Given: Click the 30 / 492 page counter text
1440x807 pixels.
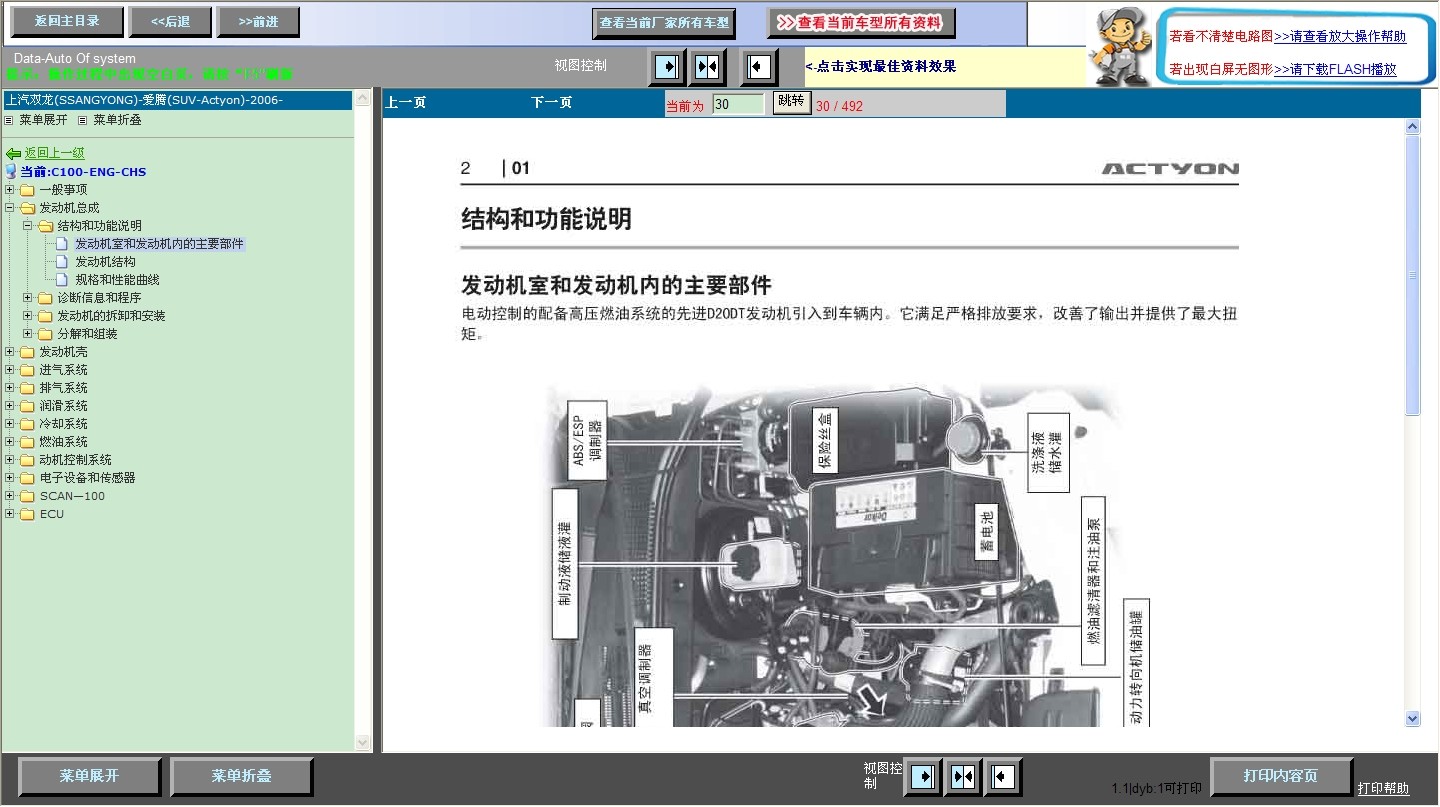Looking at the screenshot, I should click(839, 106).
